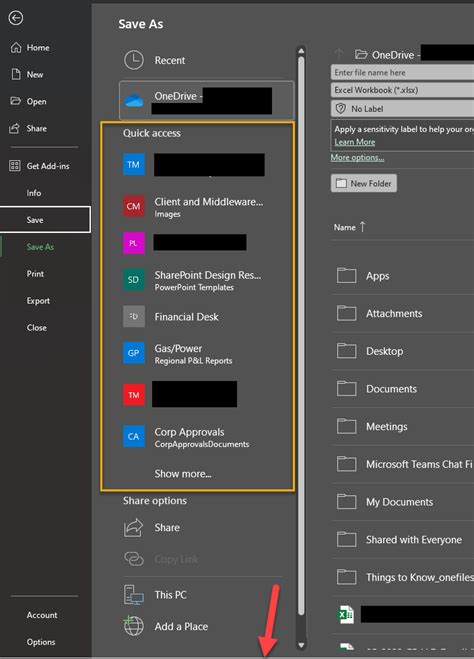Select Export in the left menu
This screenshot has height=659, width=474.
pyautogui.click(x=38, y=301)
